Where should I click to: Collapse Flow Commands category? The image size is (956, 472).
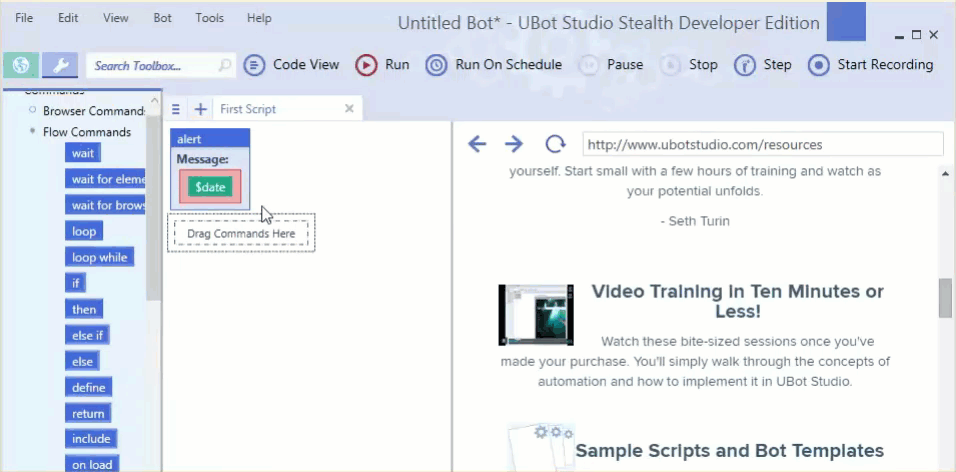(32, 131)
